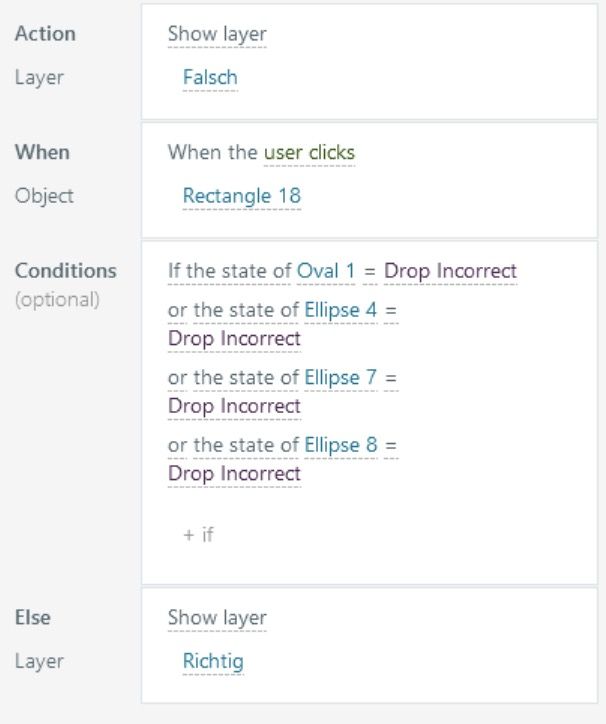Change the equals operator after Ellipse 4

390,310
